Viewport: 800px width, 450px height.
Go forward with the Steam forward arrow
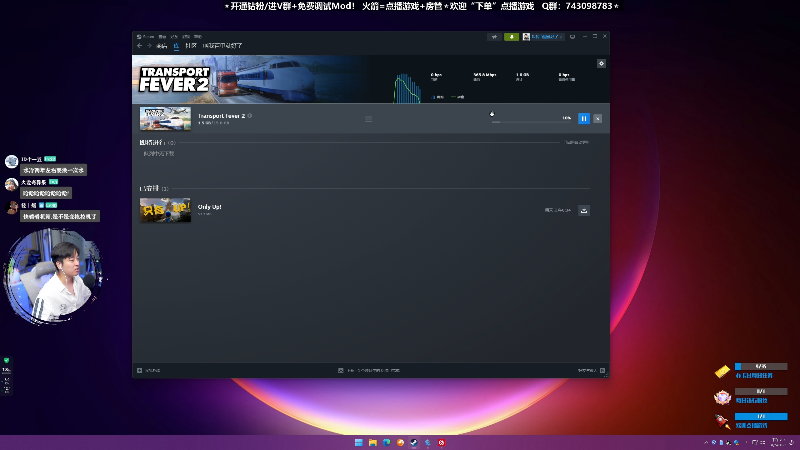tap(149, 45)
